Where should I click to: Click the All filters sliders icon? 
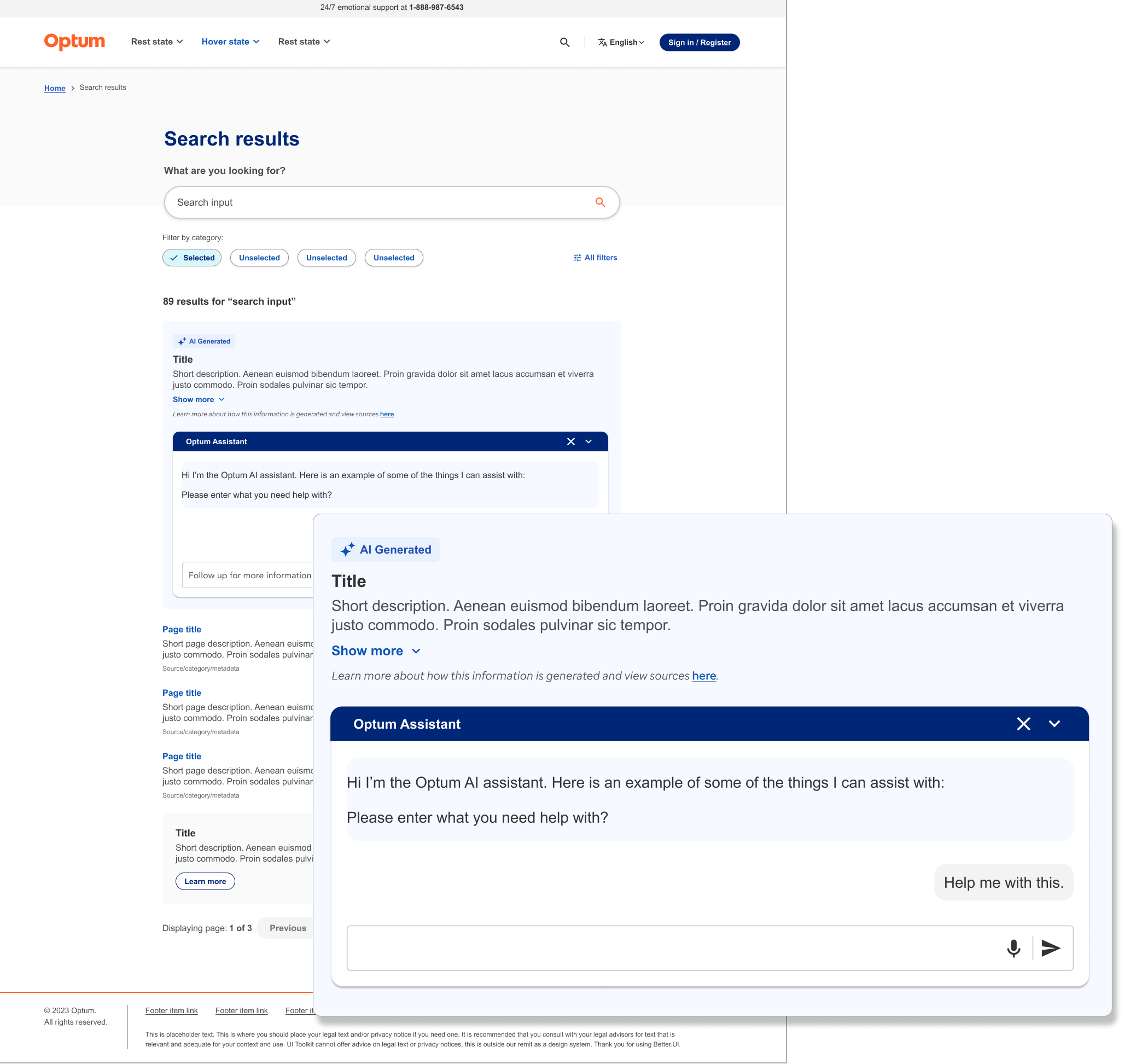pos(578,258)
